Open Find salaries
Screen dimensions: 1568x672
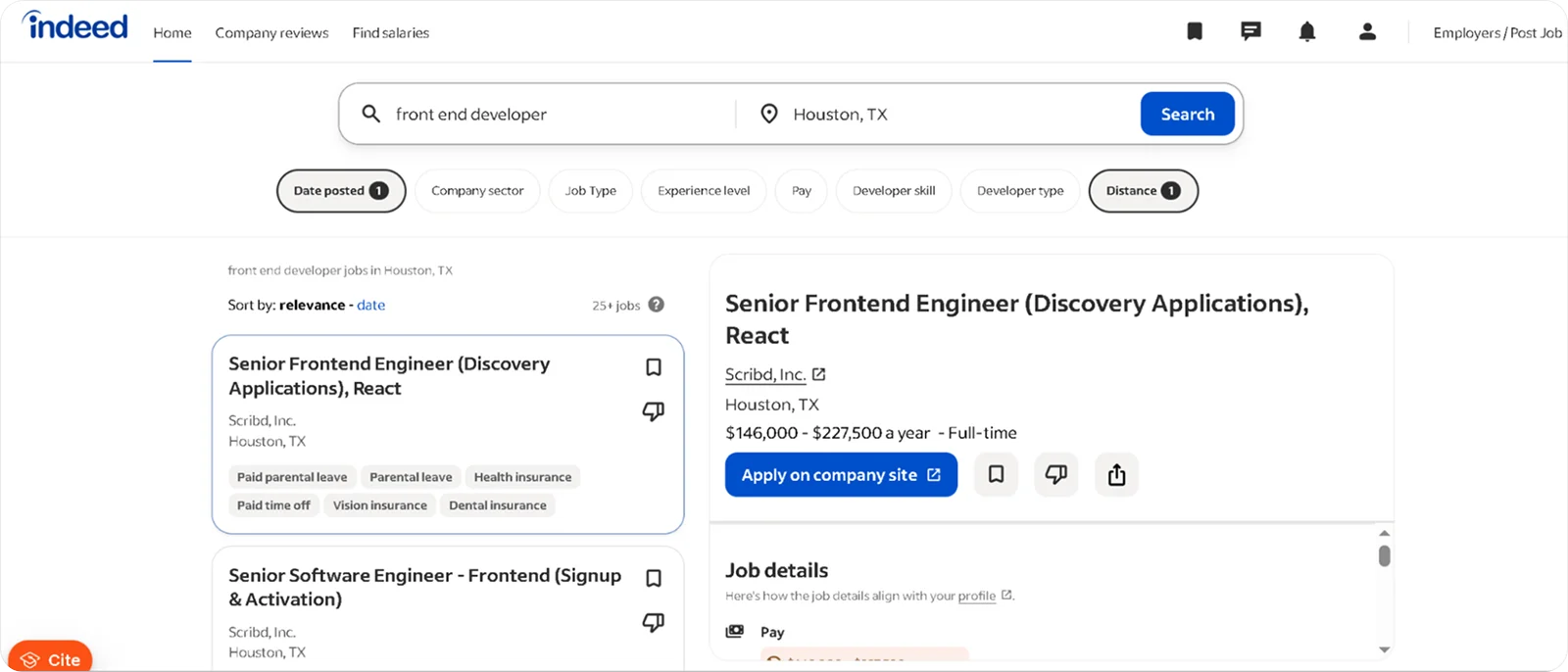(391, 32)
